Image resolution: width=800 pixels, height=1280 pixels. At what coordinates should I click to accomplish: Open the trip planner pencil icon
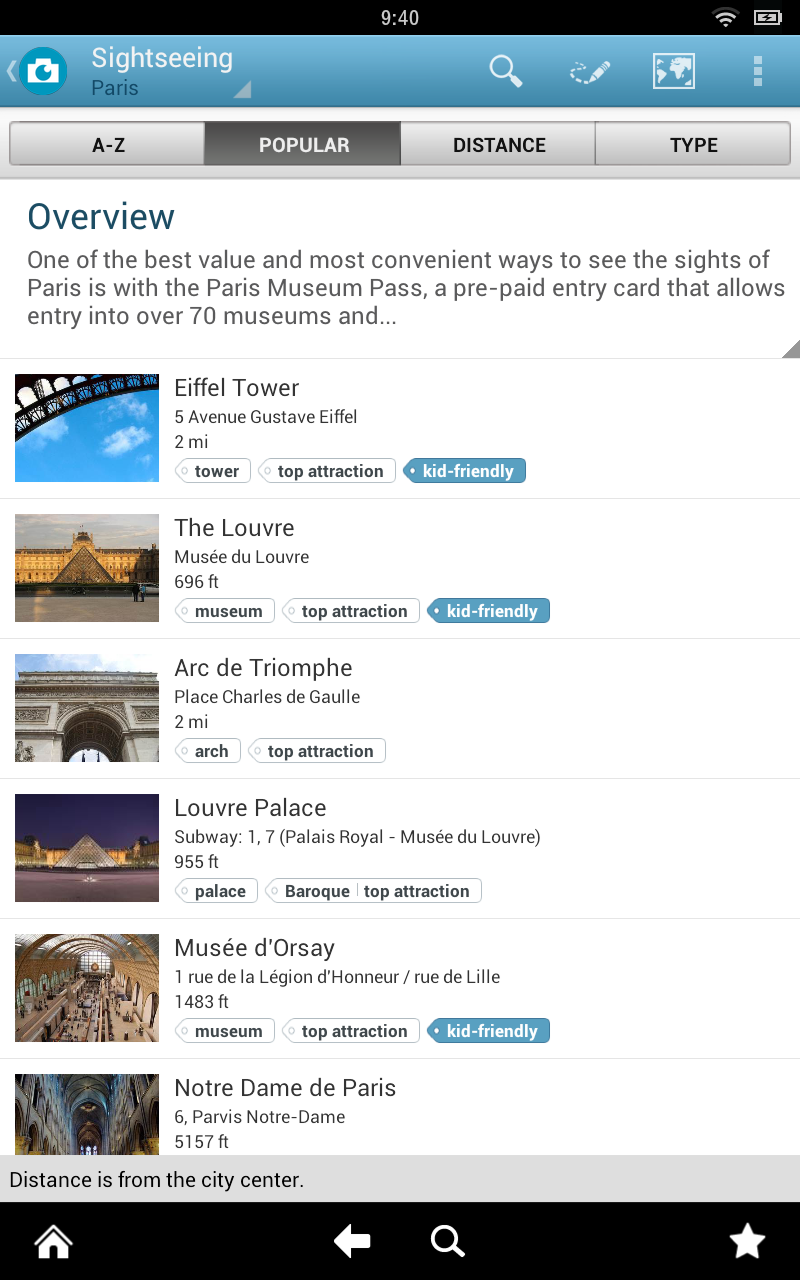coord(590,72)
